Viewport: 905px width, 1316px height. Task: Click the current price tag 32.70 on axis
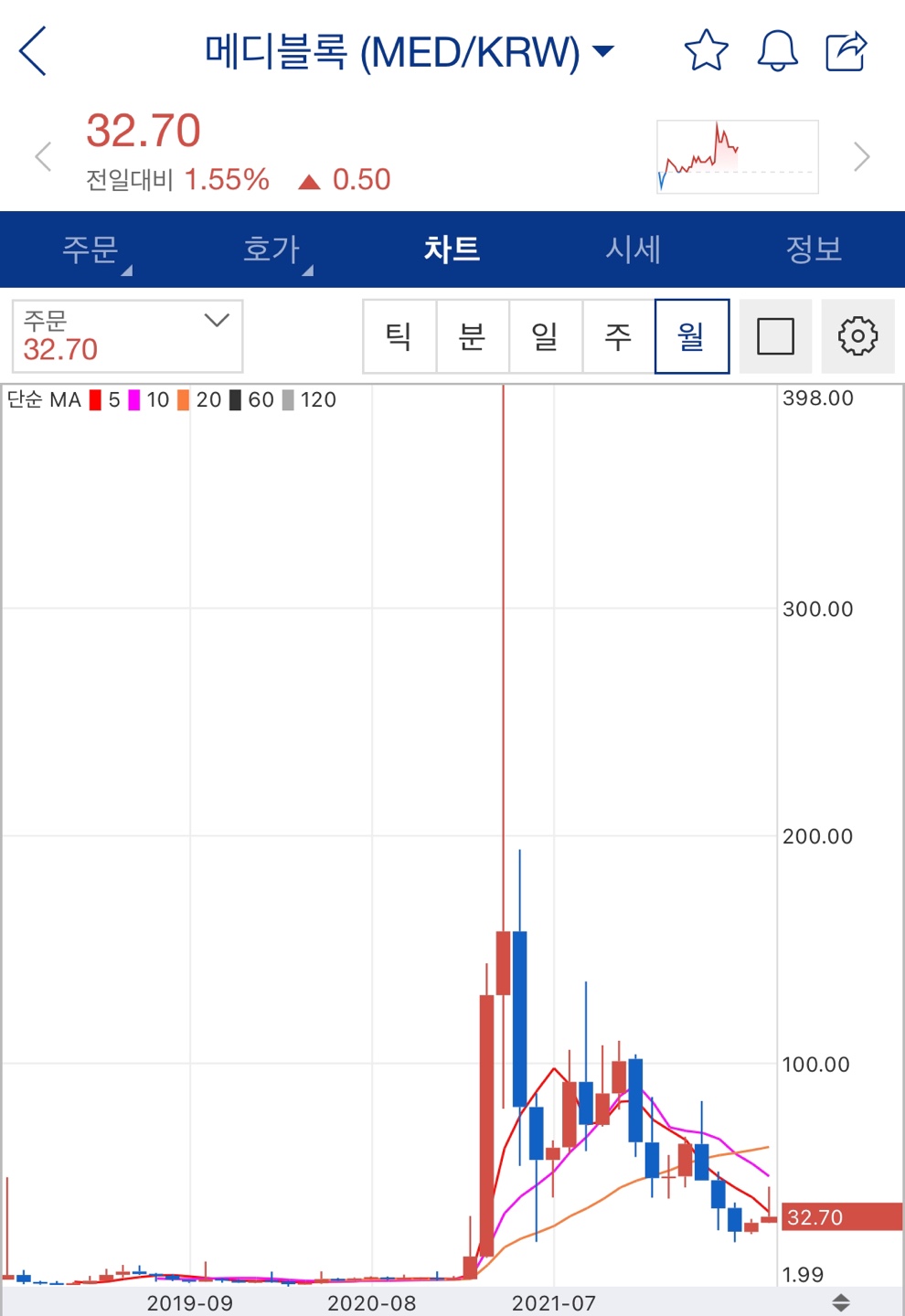[x=841, y=1217]
